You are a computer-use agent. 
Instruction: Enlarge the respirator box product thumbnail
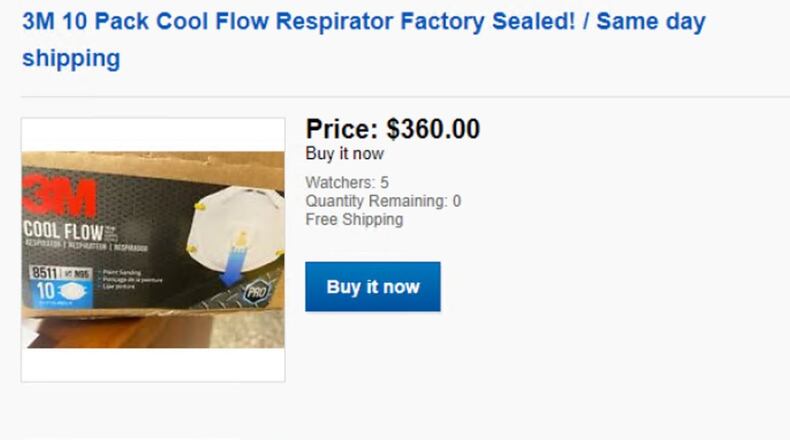pyautogui.click(x=153, y=250)
